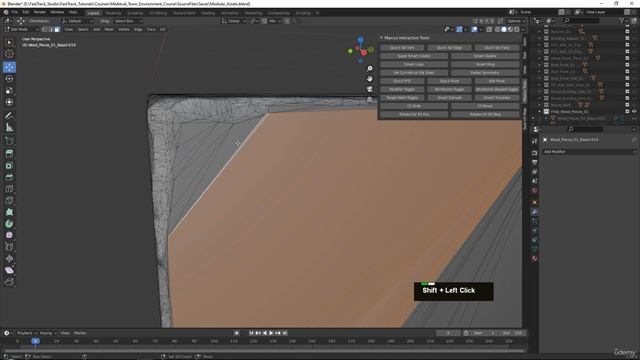The image size is (640, 360).
Task: Click the viewport zoom magnifier gizmo
Action: pyautogui.click(x=370, y=69)
